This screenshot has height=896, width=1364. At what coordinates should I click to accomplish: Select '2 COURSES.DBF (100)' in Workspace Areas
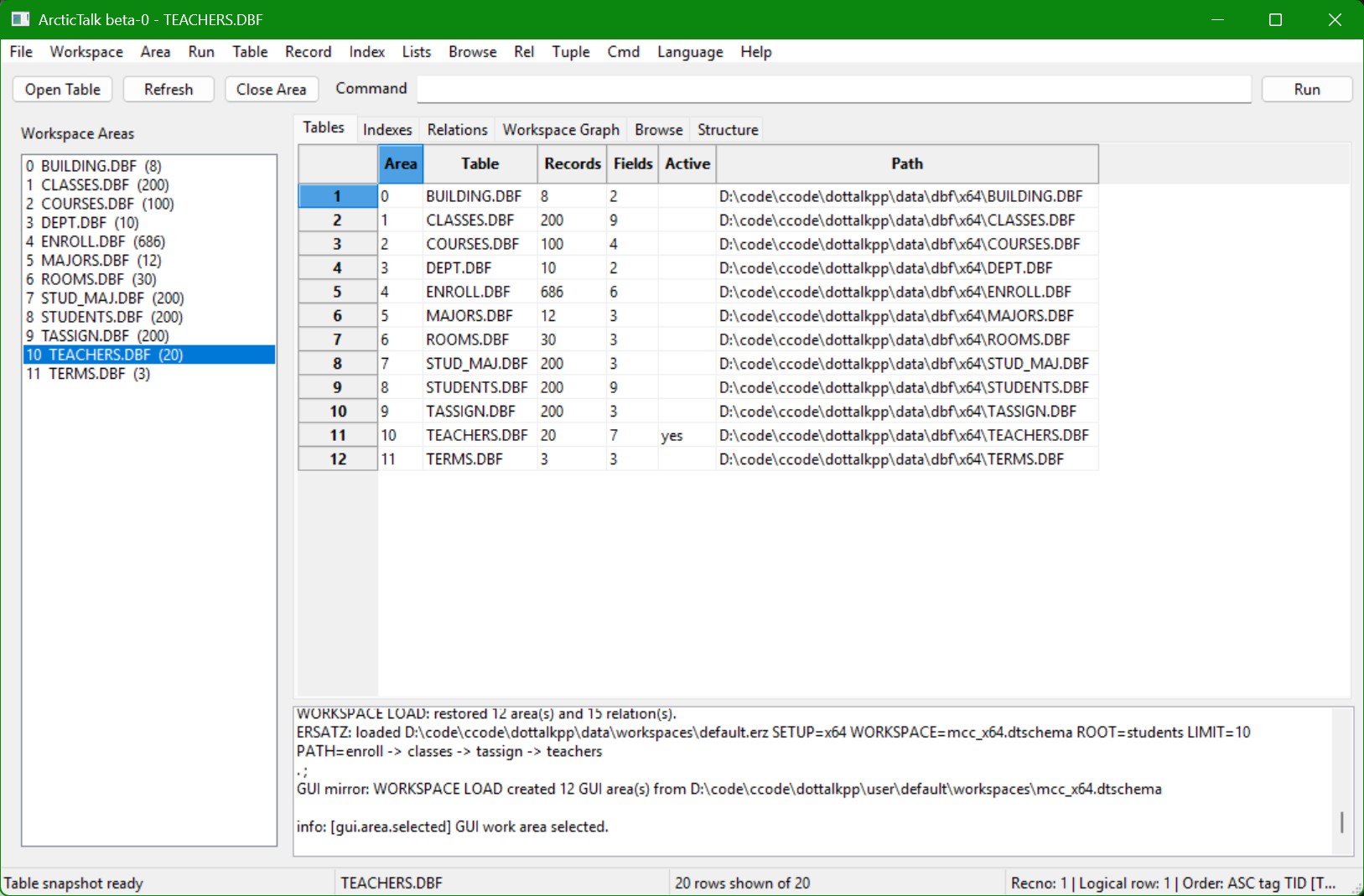tap(149, 204)
